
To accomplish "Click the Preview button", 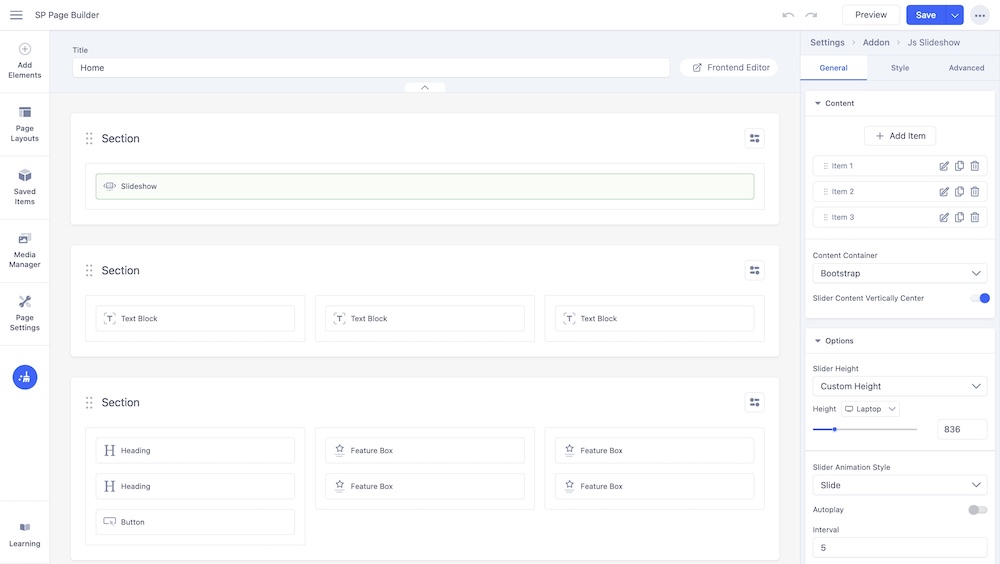I will click(x=870, y=15).
